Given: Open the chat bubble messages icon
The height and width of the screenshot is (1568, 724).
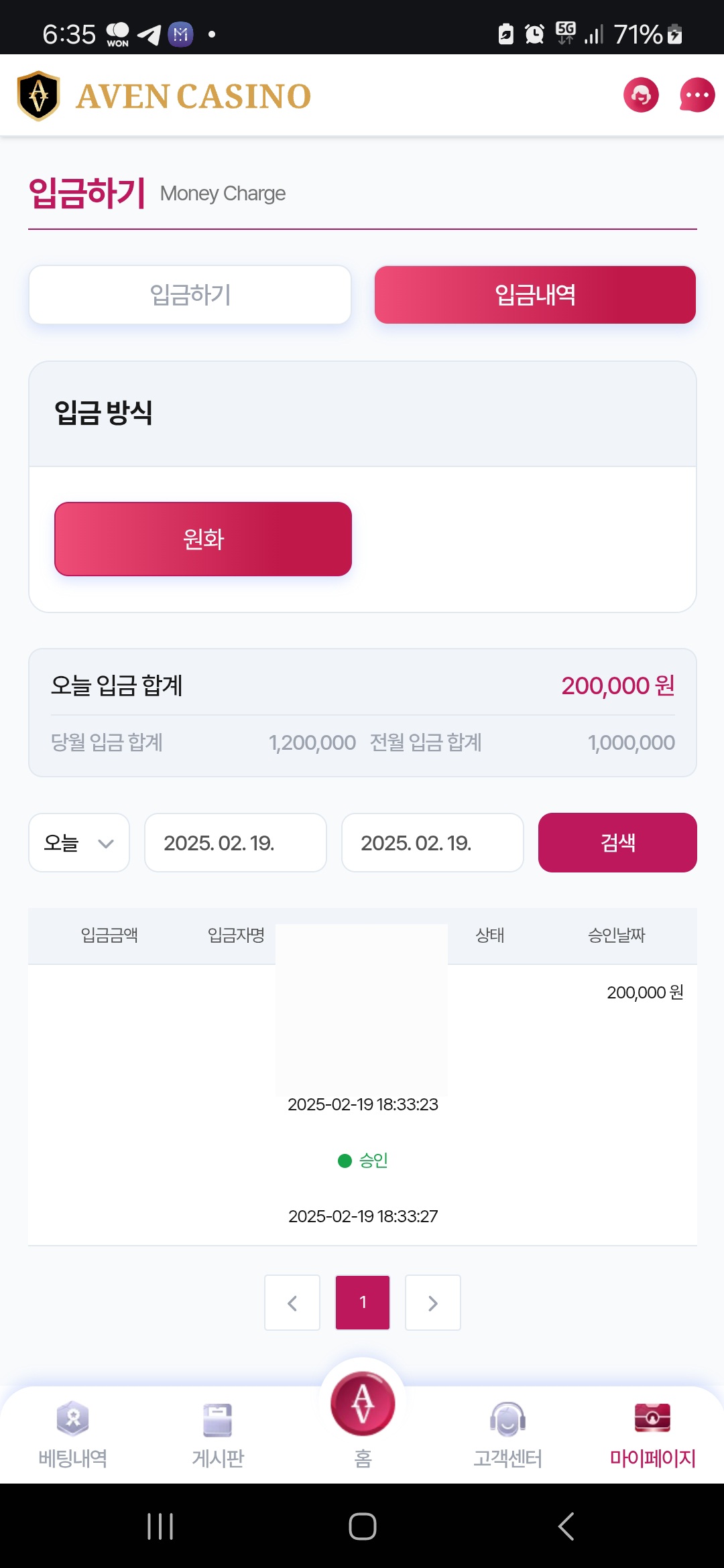Looking at the screenshot, I should click(697, 95).
